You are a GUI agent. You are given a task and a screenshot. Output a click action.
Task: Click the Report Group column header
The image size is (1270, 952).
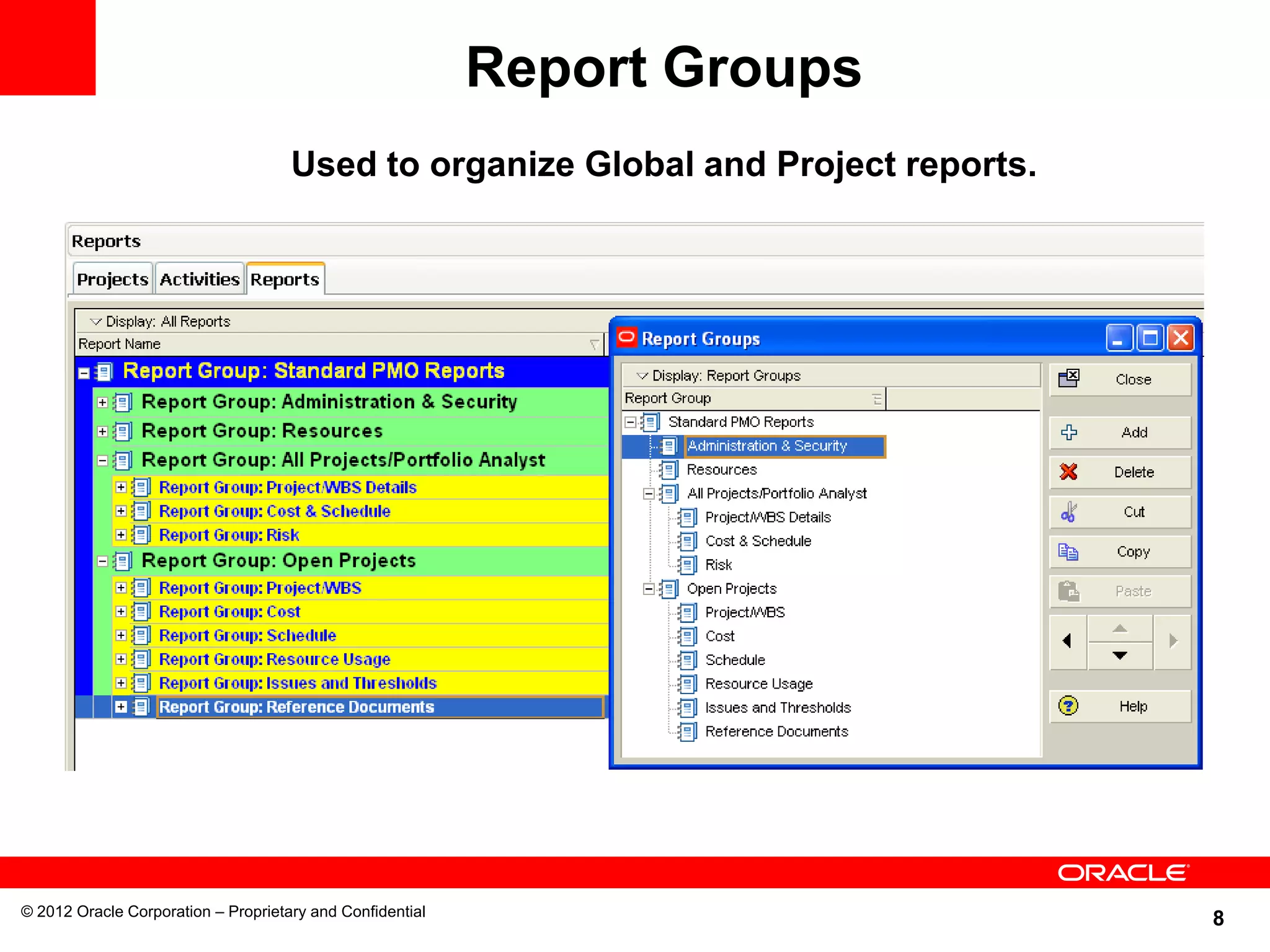point(753,399)
